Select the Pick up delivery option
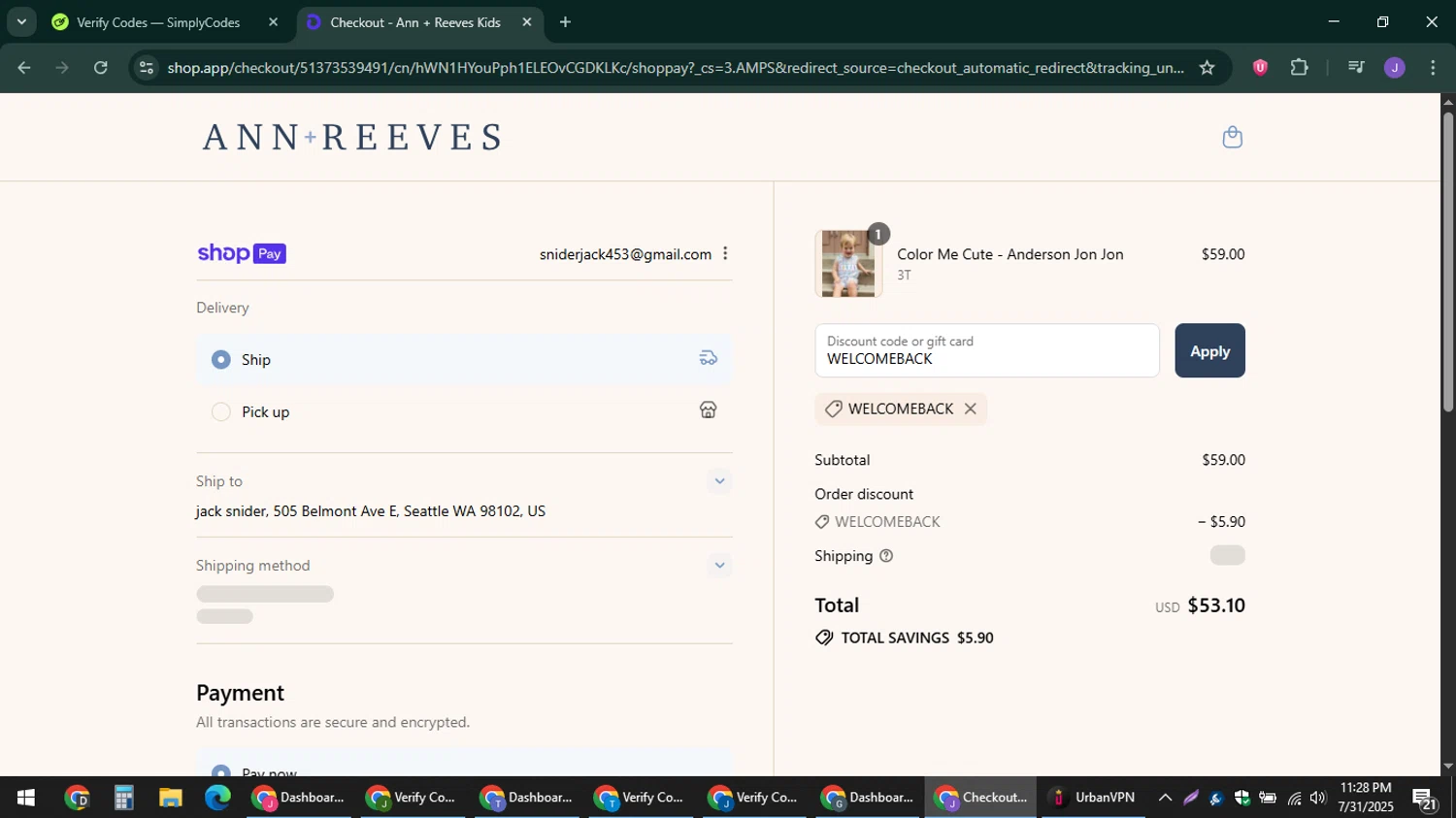The image size is (1456, 818). tap(221, 412)
